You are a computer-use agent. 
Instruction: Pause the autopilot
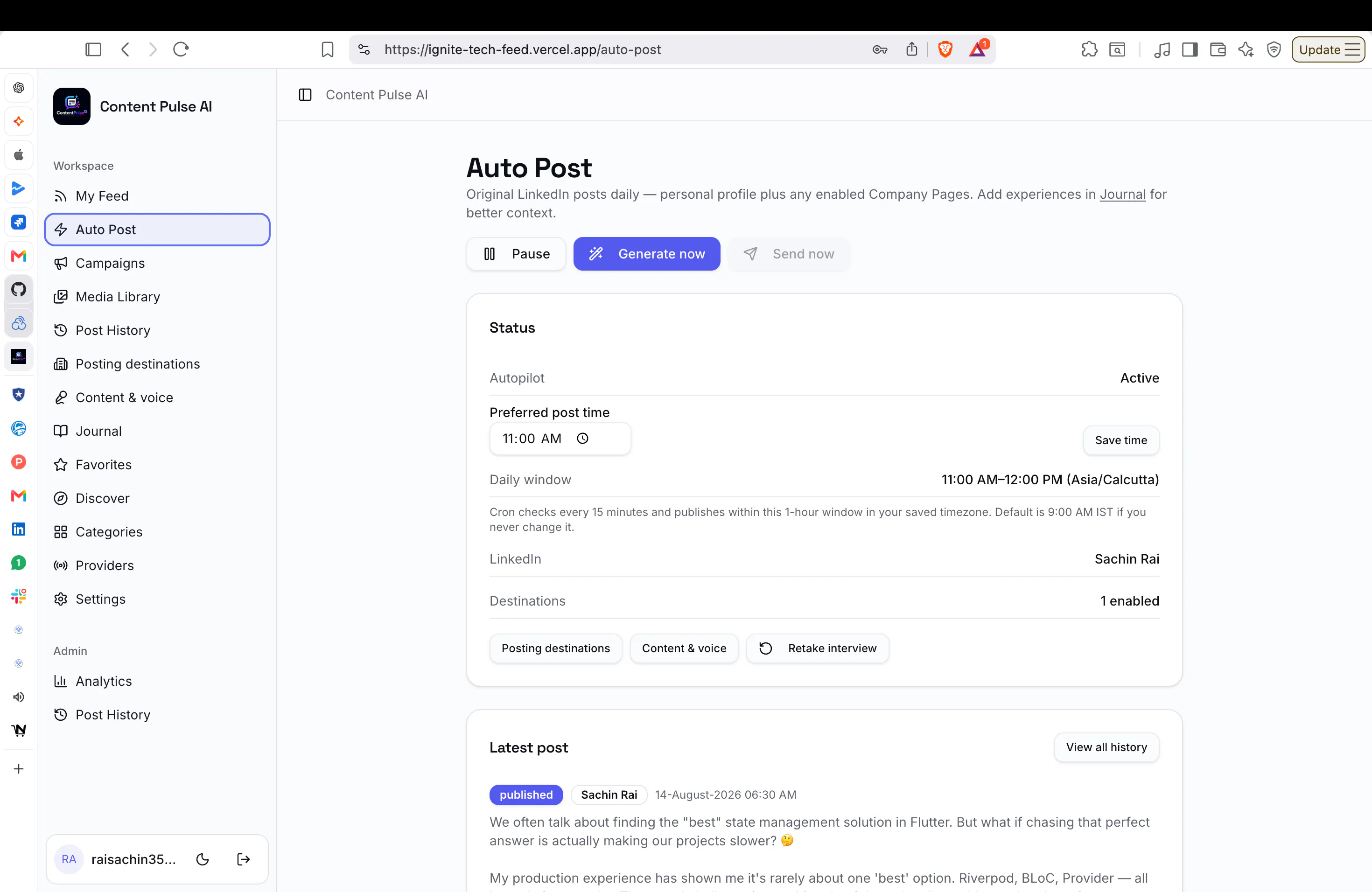coord(516,253)
